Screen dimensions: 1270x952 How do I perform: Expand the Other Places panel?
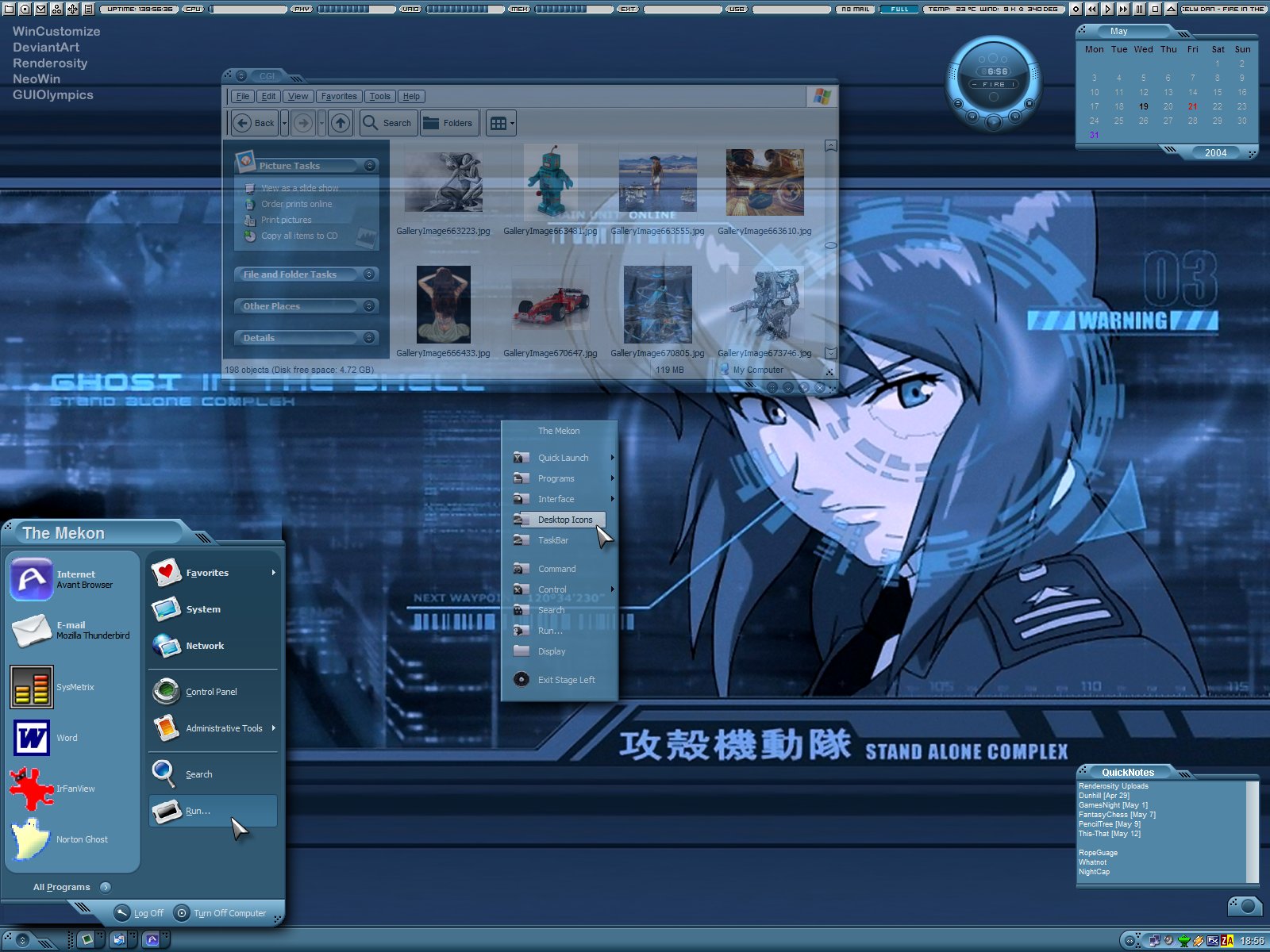click(369, 305)
